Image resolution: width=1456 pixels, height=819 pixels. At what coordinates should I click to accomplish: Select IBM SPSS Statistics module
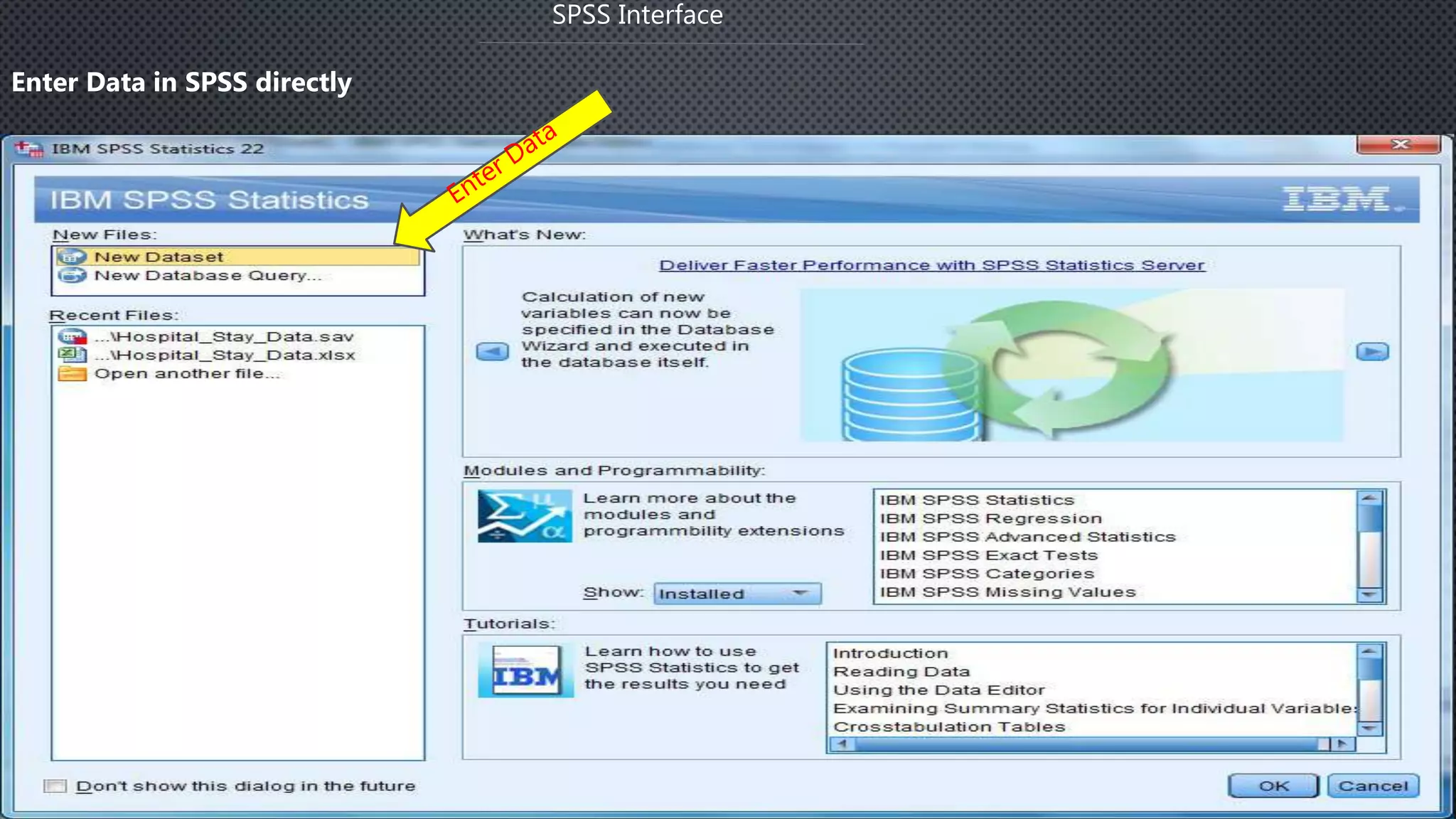click(976, 500)
